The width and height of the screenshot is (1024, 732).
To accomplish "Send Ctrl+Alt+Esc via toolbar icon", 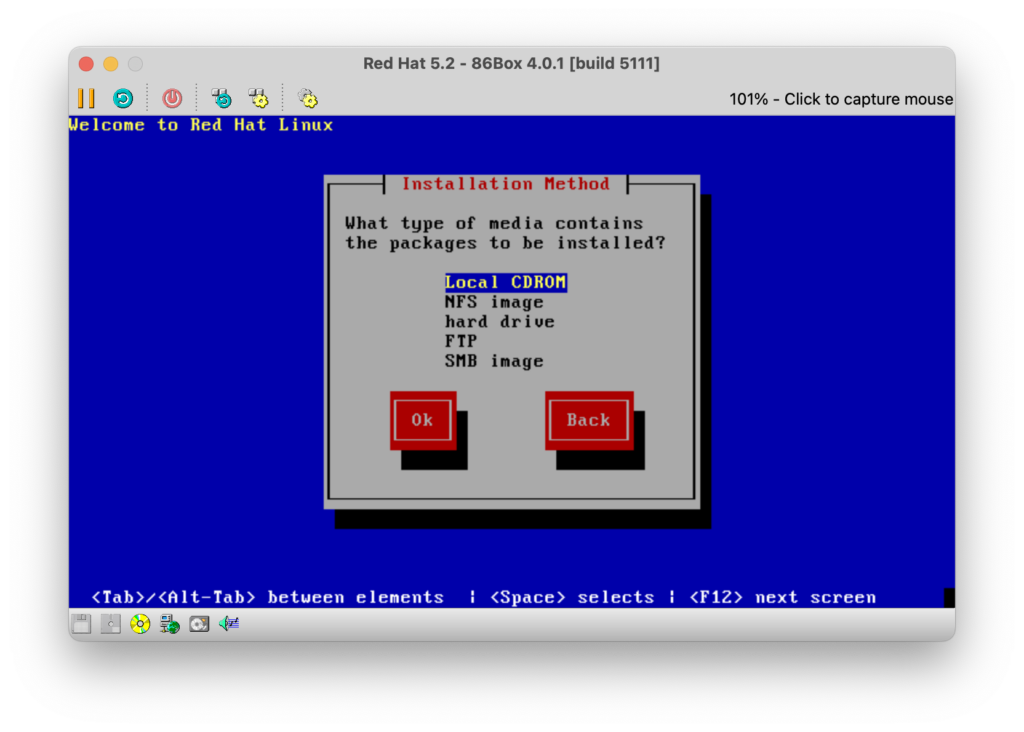I will pos(259,99).
